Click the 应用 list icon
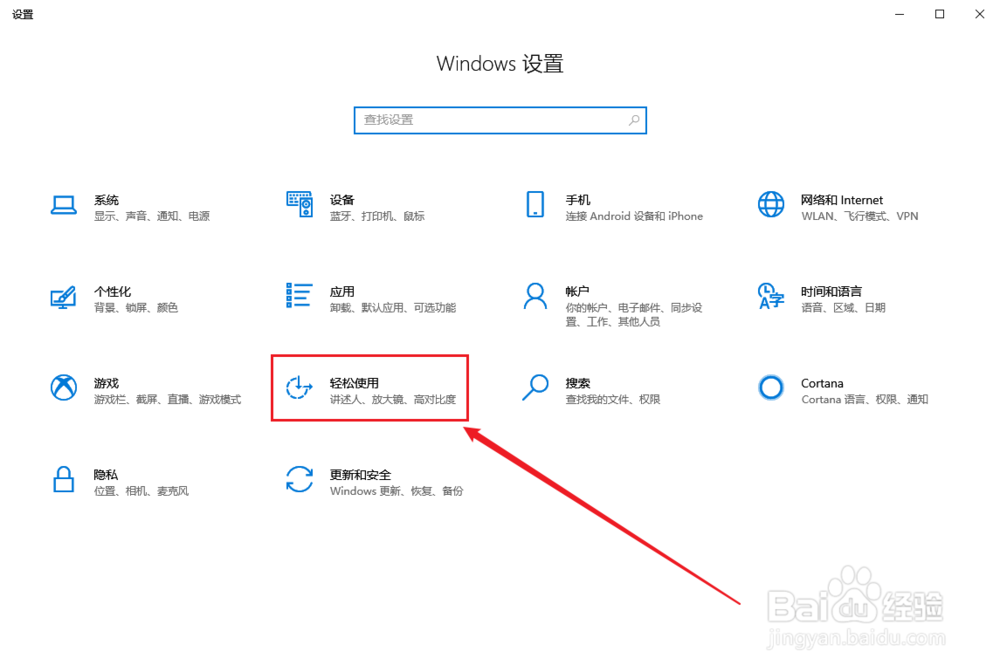The image size is (1000, 672). [x=299, y=297]
